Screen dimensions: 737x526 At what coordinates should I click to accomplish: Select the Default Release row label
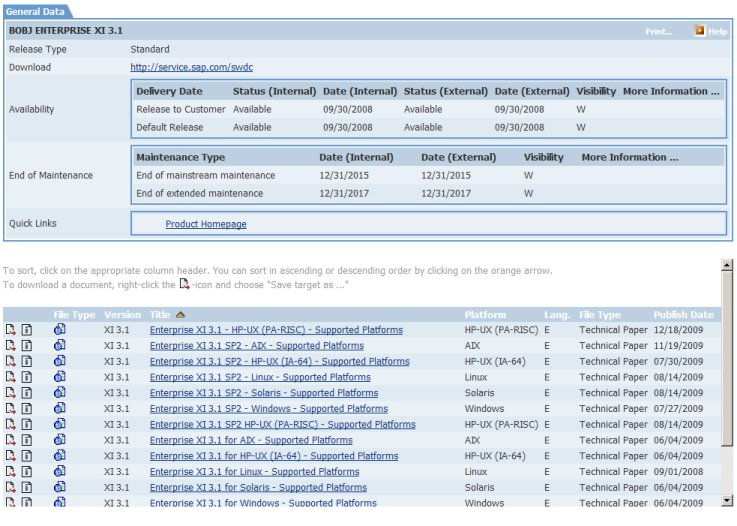tap(170, 127)
